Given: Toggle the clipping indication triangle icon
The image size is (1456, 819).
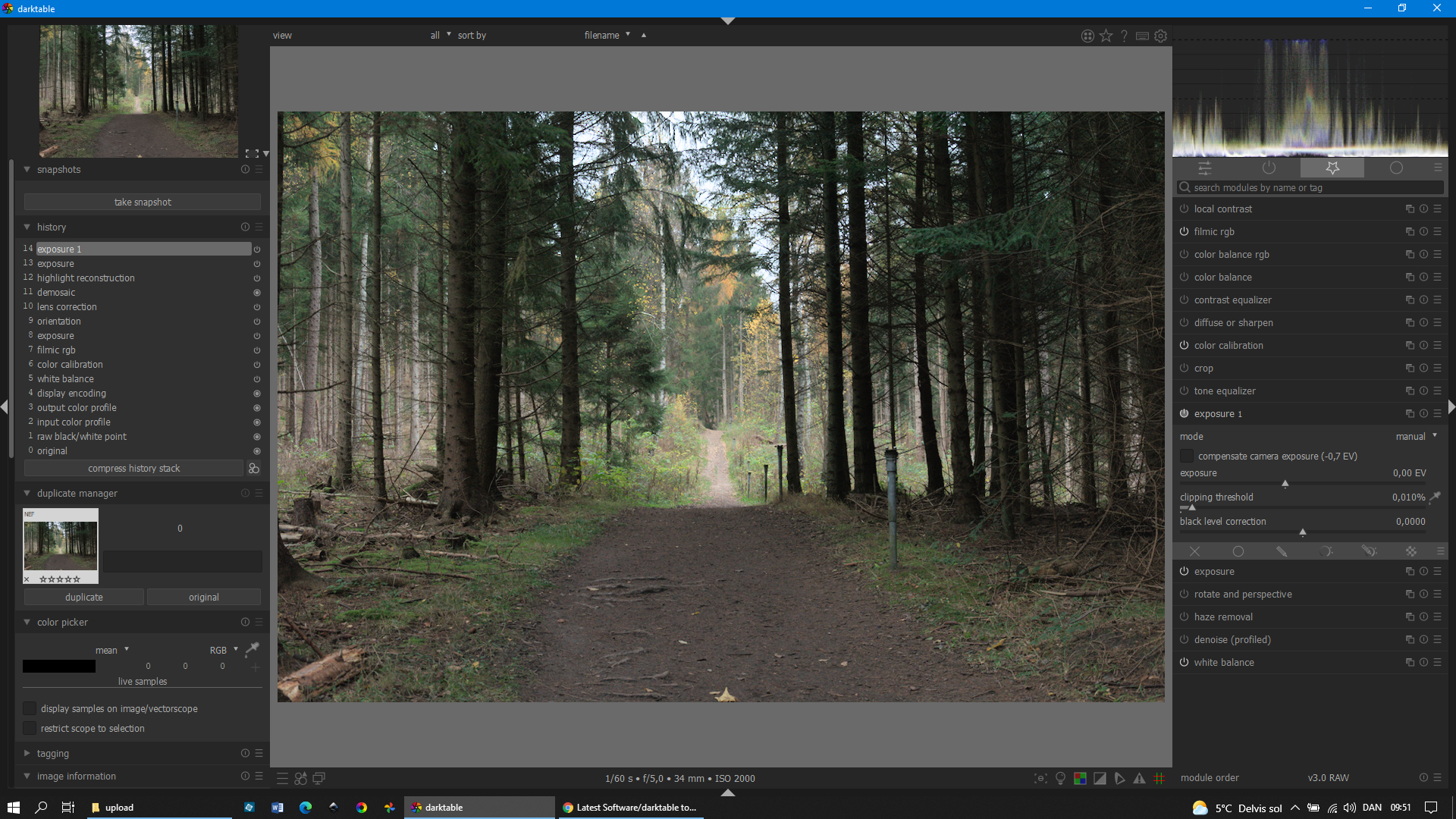Looking at the screenshot, I should [1100, 778].
